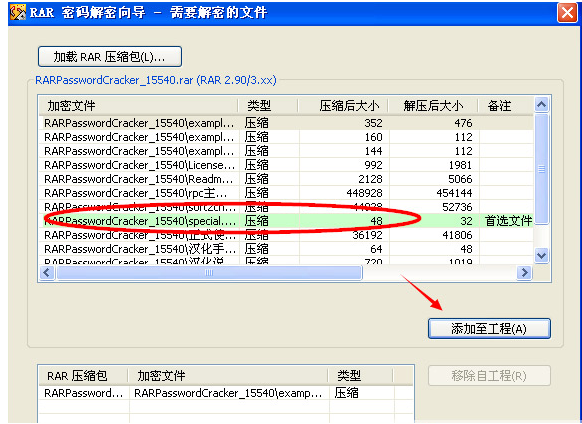Click the 类型 column header in project list

(x=361, y=376)
